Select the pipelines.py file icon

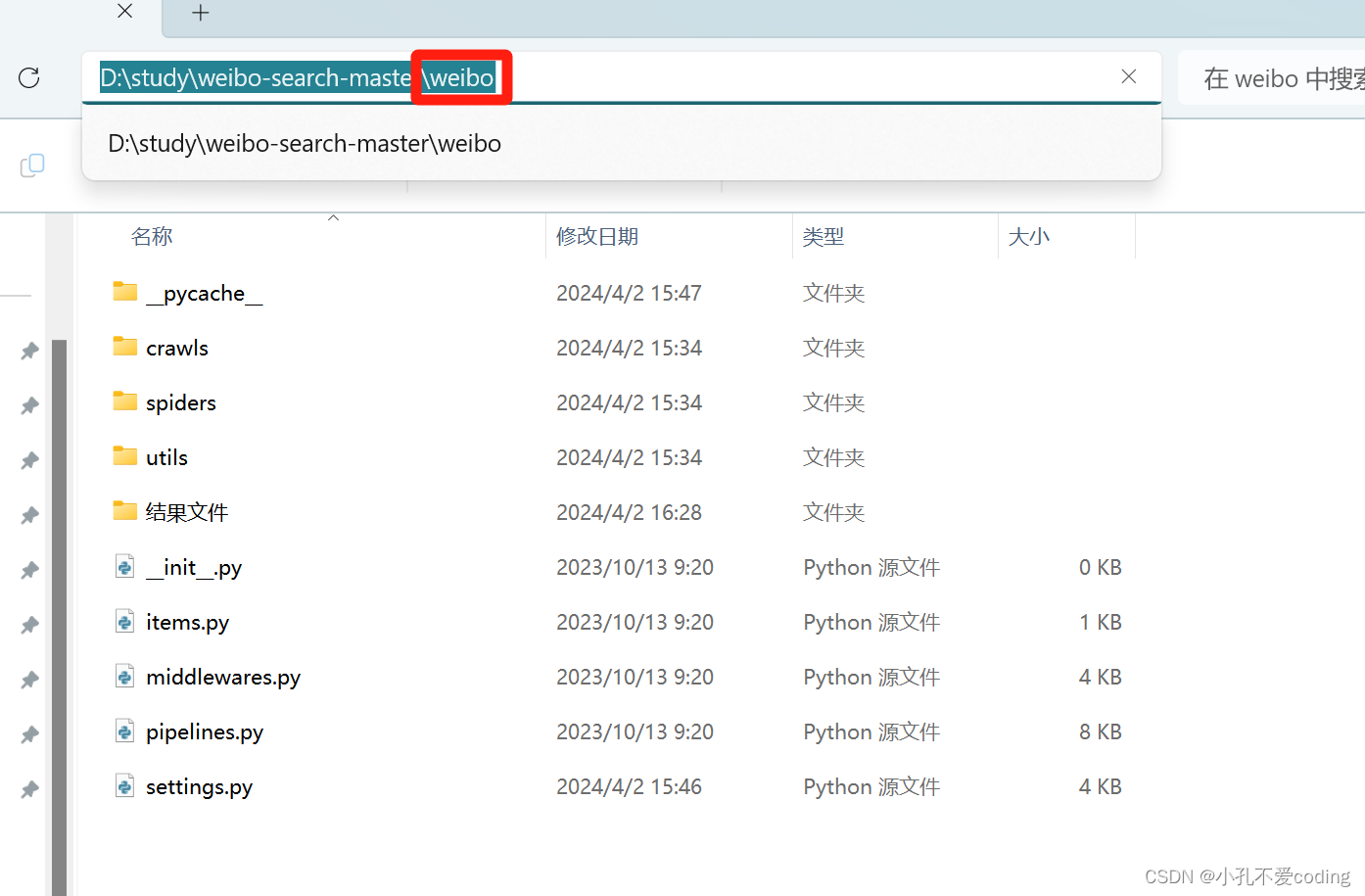[x=125, y=731]
